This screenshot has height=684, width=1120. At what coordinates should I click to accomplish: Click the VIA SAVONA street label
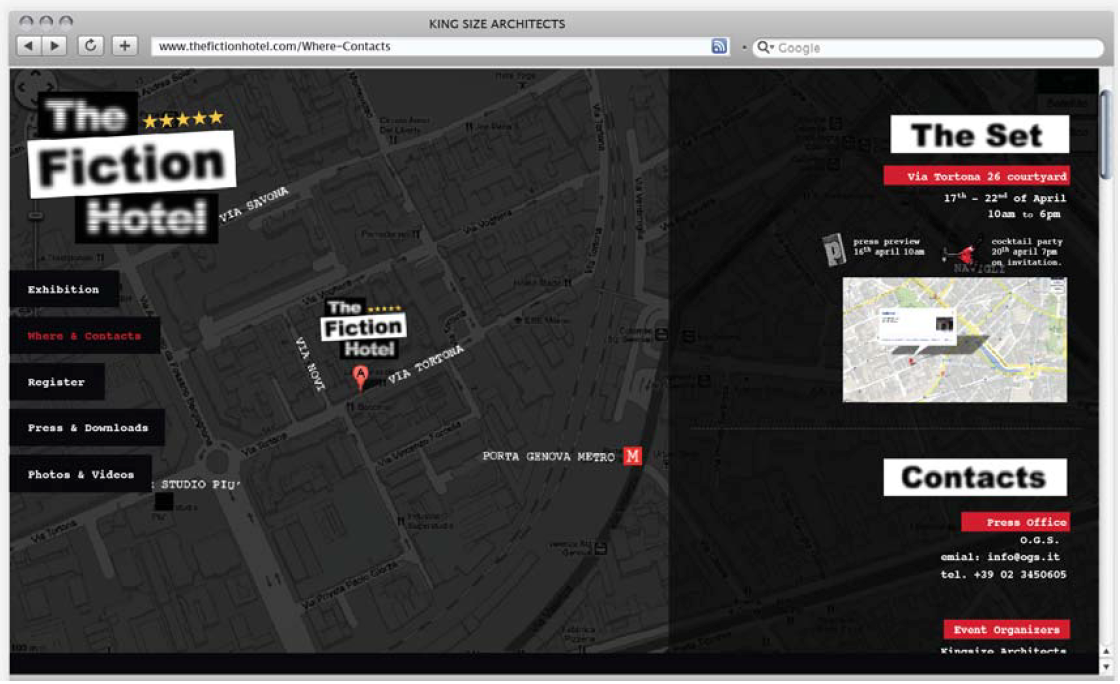pyautogui.click(x=254, y=205)
